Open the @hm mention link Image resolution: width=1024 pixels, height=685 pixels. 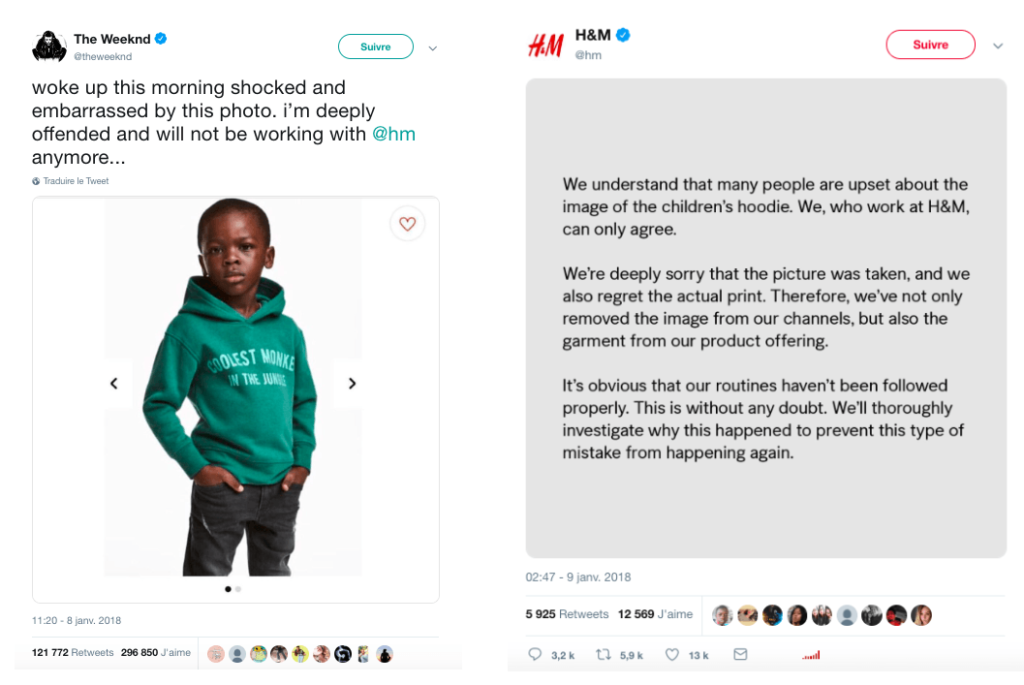click(393, 134)
